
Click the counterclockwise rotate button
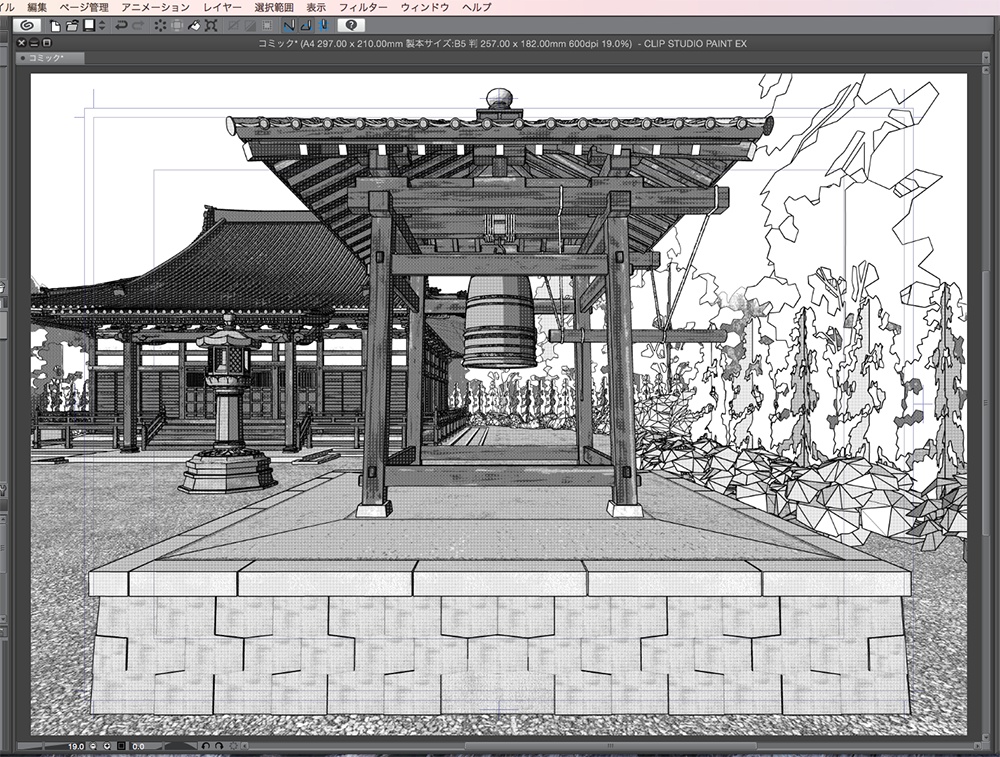coord(206,745)
